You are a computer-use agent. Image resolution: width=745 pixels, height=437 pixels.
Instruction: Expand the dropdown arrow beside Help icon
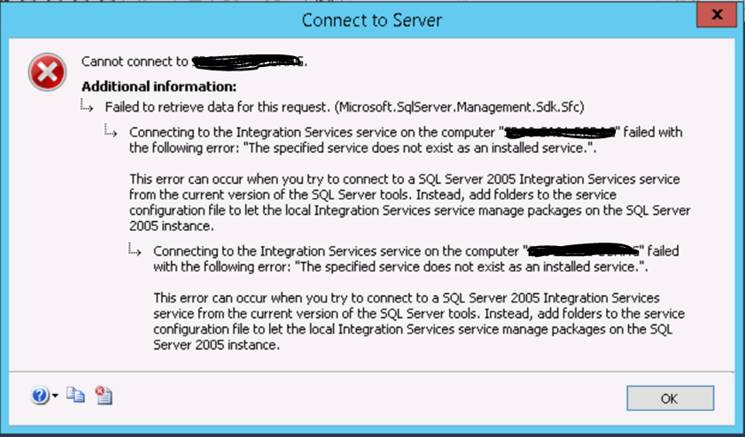(x=55, y=397)
